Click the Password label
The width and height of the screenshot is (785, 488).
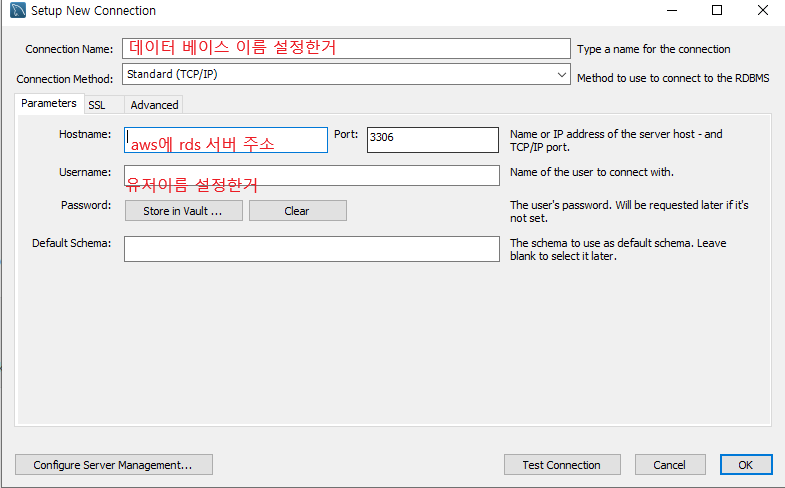86,205
